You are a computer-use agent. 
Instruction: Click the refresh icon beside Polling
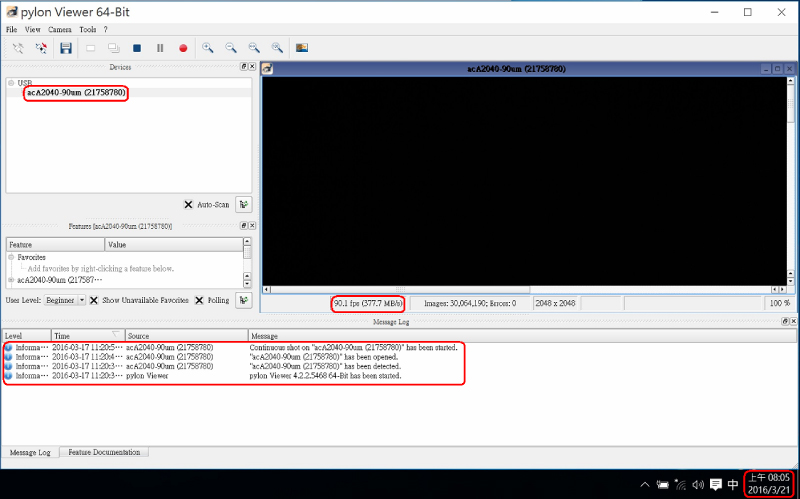[x=243, y=300]
